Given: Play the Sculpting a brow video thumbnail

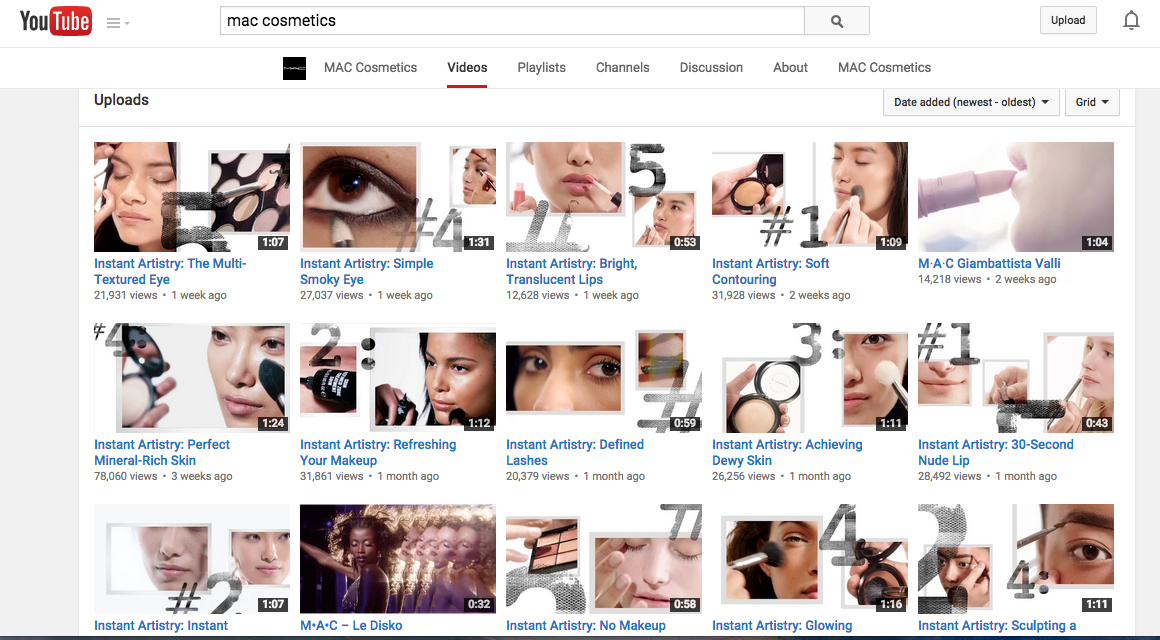Looking at the screenshot, I should (x=1016, y=559).
